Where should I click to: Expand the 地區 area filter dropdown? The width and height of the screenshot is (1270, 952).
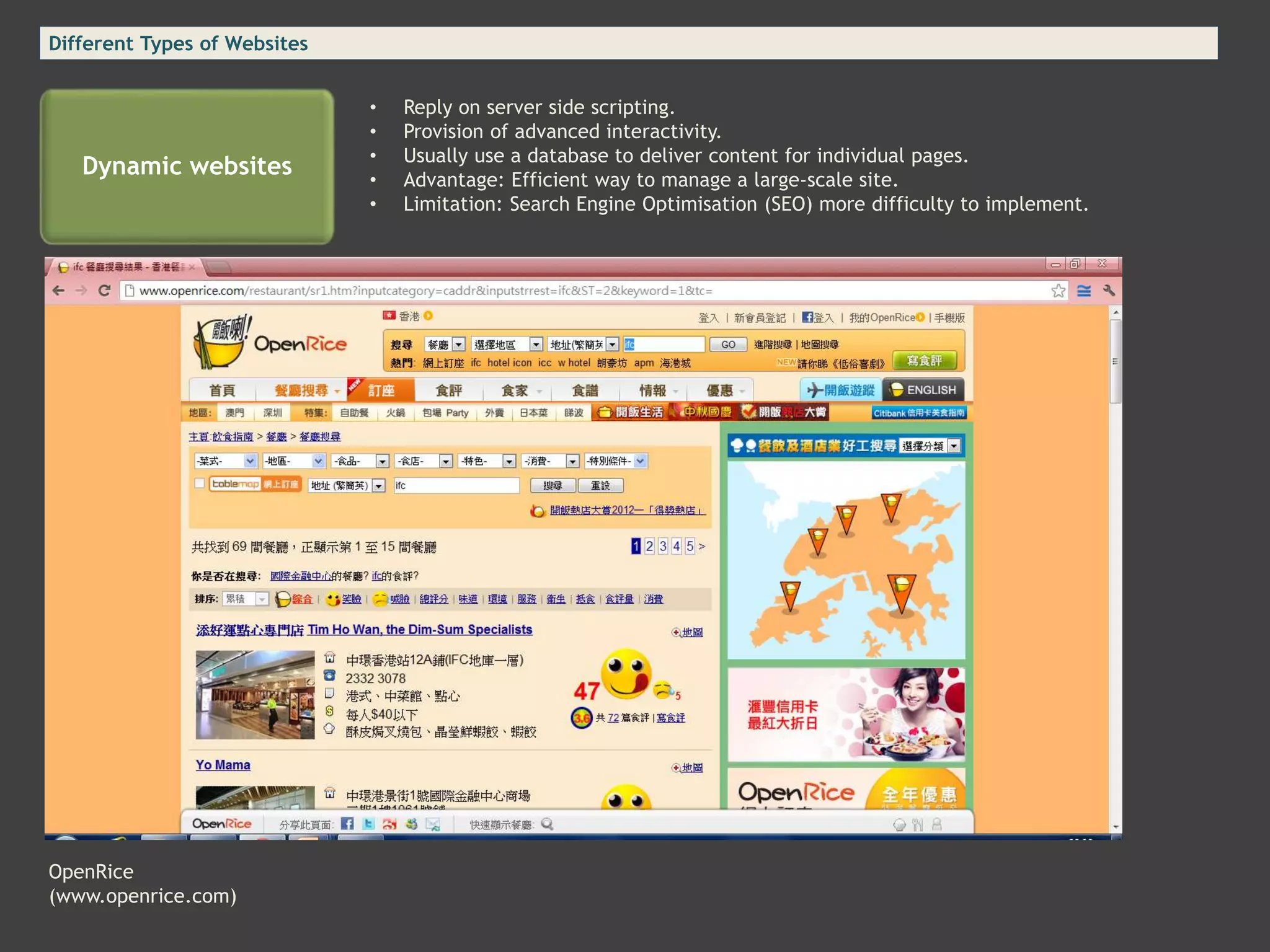[x=294, y=461]
